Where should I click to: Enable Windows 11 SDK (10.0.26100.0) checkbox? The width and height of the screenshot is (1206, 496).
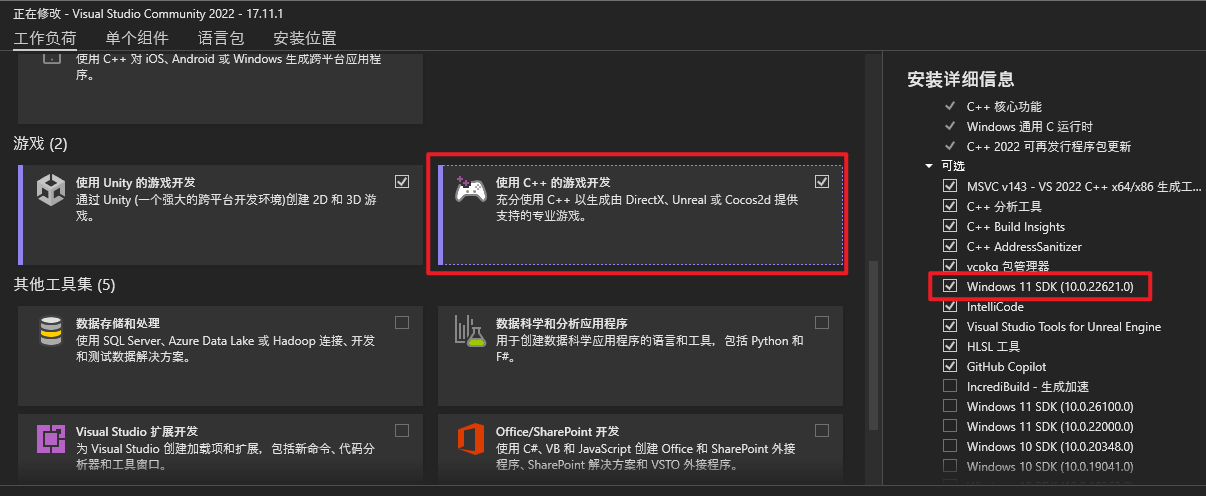[950, 407]
